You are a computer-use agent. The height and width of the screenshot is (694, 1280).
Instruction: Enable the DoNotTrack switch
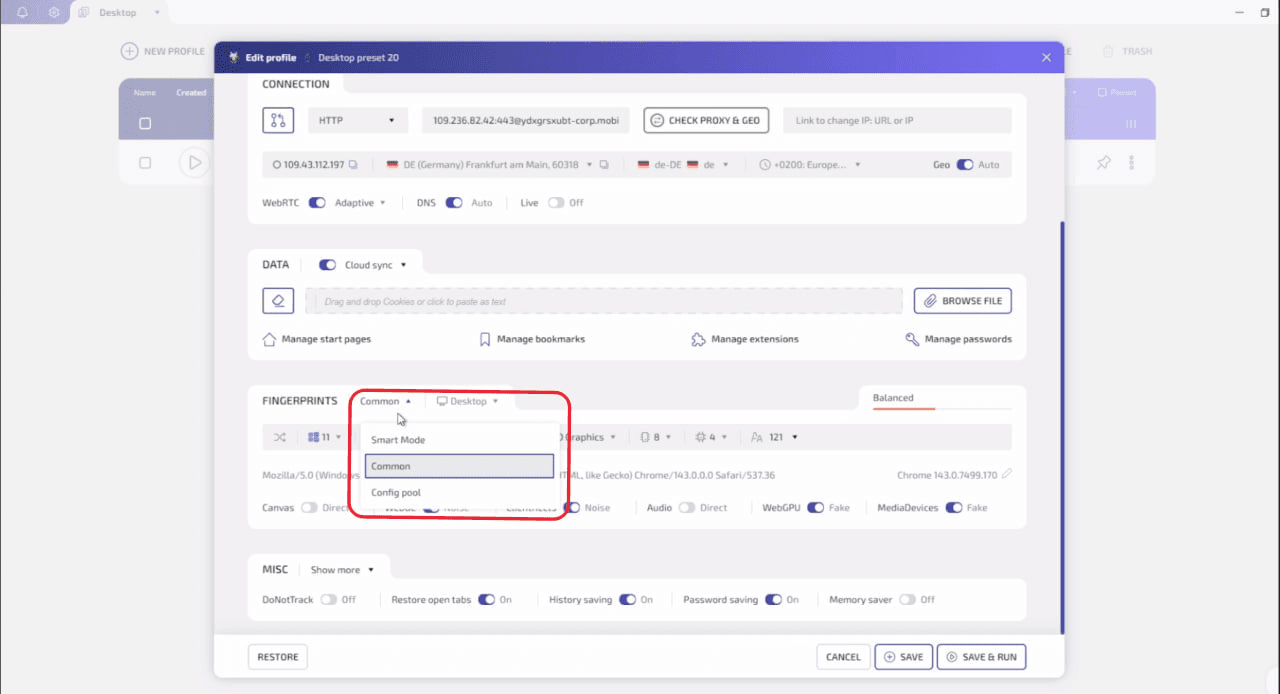click(328, 600)
